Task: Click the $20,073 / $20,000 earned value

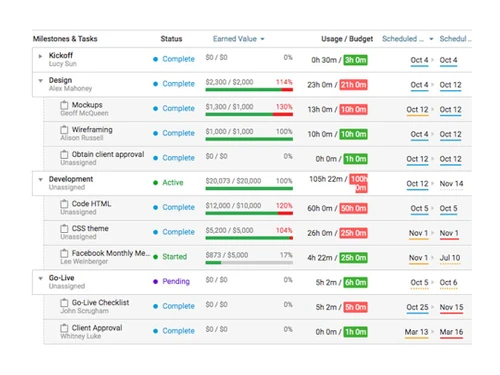Action: (x=233, y=181)
